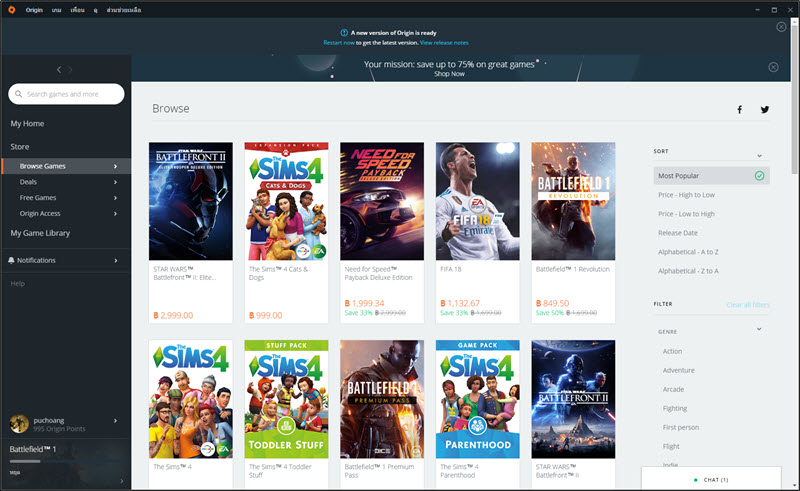Screen dimensions: 800x491
Task: Open The Sims 4 Toddler Stuff cover
Action: click(x=286, y=399)
